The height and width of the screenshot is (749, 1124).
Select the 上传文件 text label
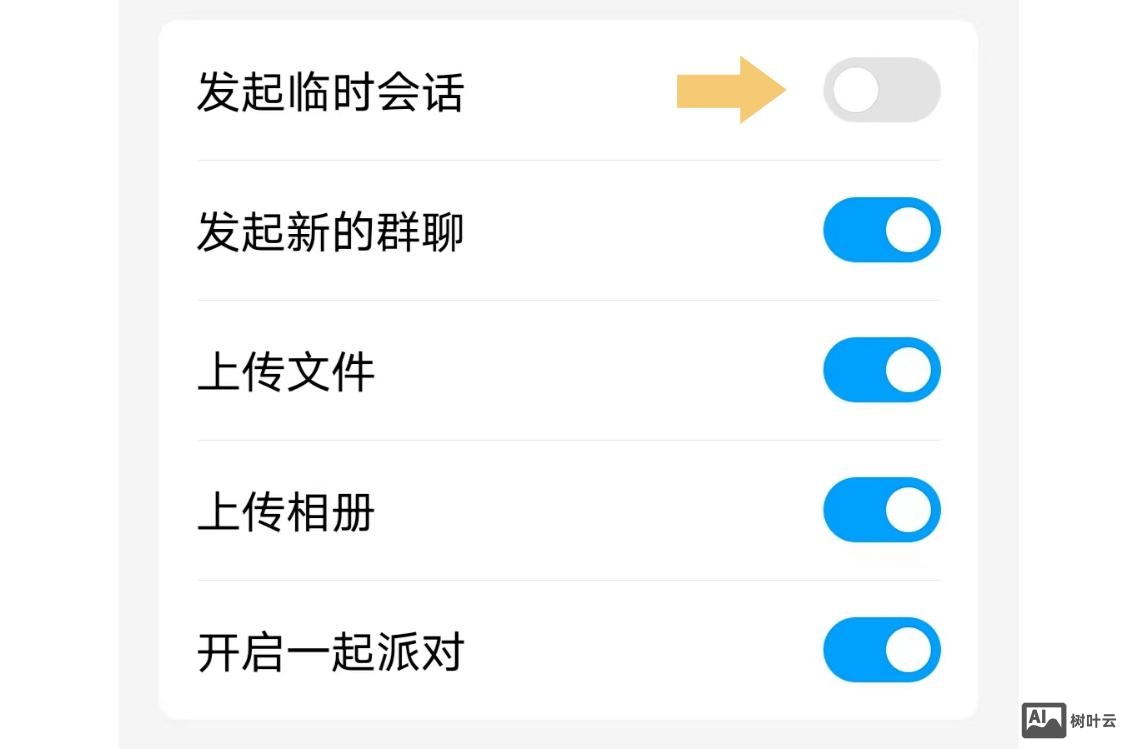point(285,370)
